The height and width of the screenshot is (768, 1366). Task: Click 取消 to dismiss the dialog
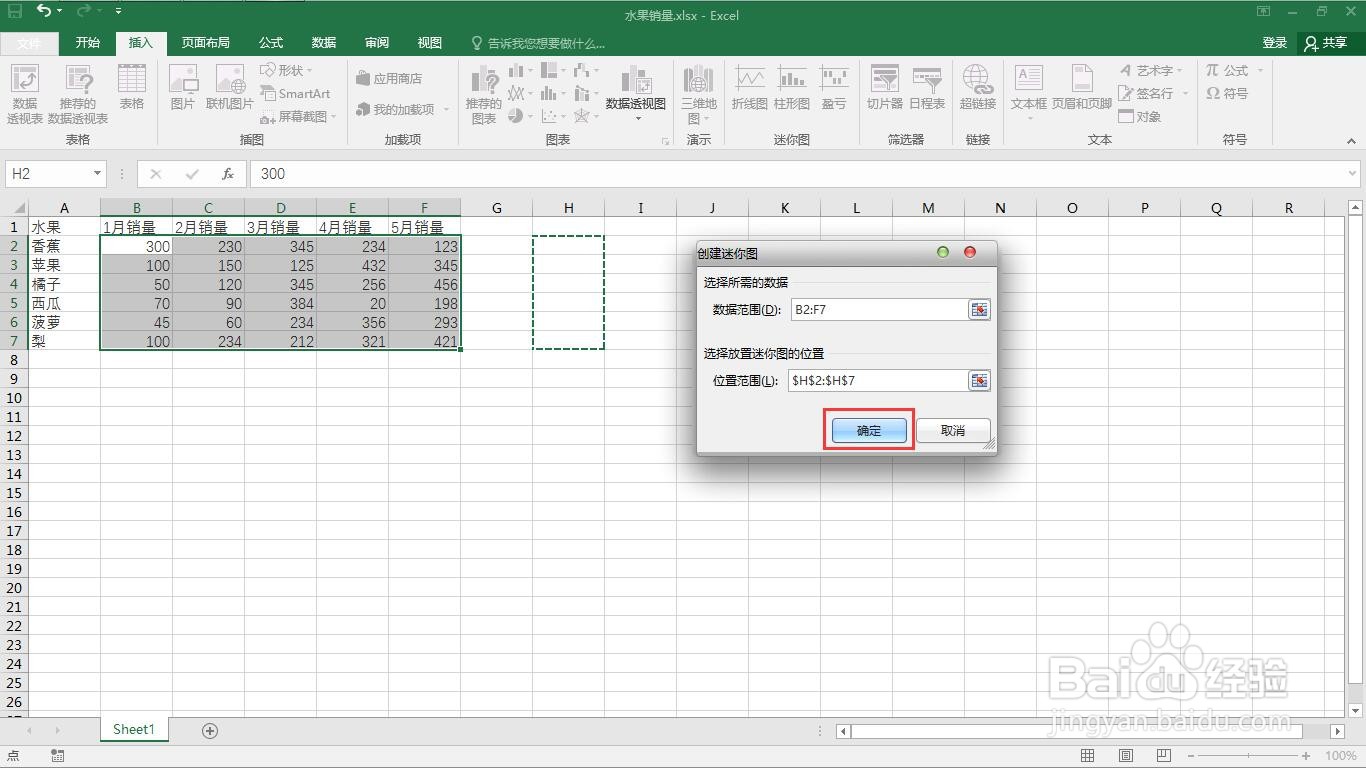coord(952,430)
